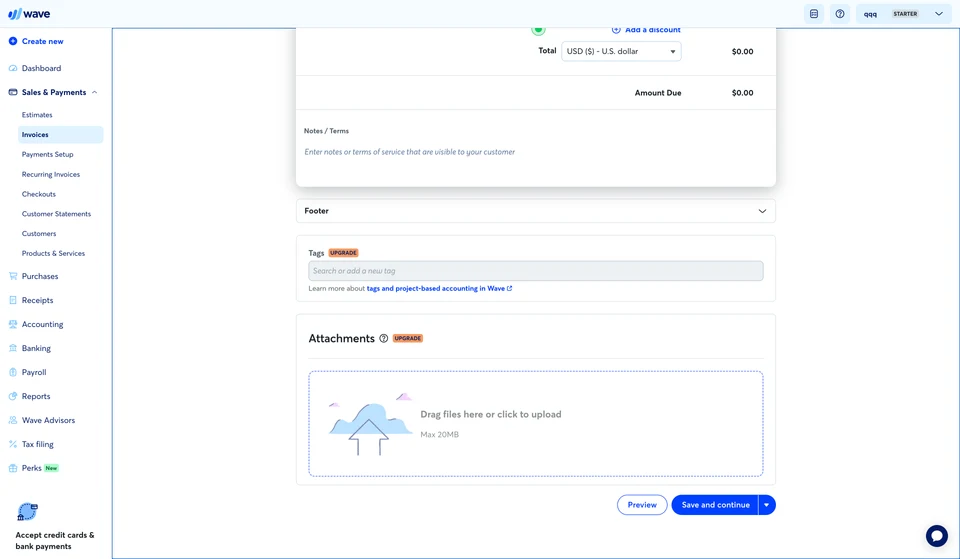The image size is (960, 559).
Task: Click the Banking building icon
Action: click(x=13, y=348)
